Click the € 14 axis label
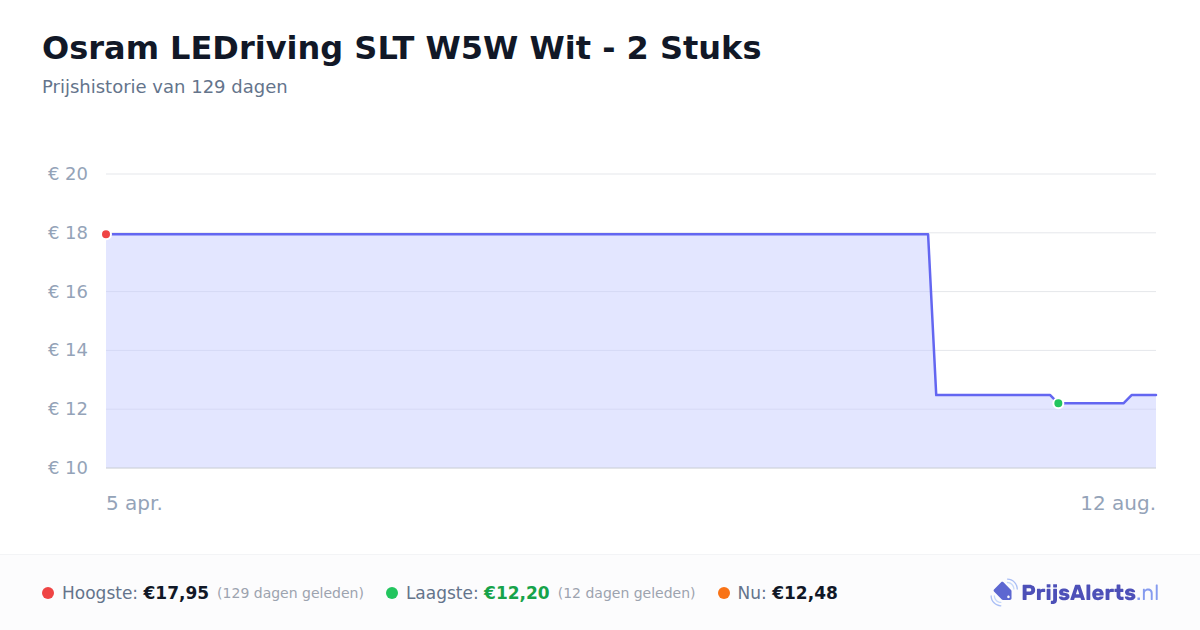 pos(68,350)
